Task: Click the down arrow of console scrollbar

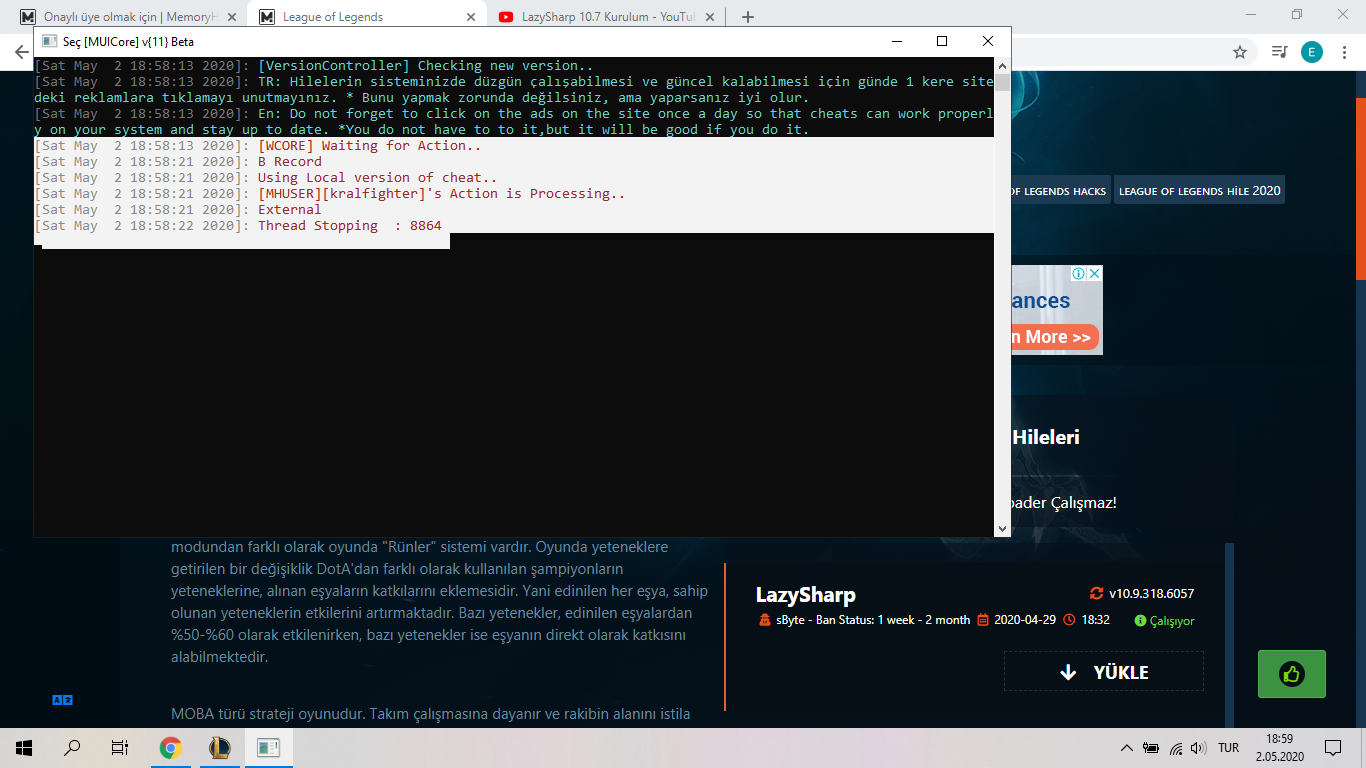Action: (x=1002, y=528)
